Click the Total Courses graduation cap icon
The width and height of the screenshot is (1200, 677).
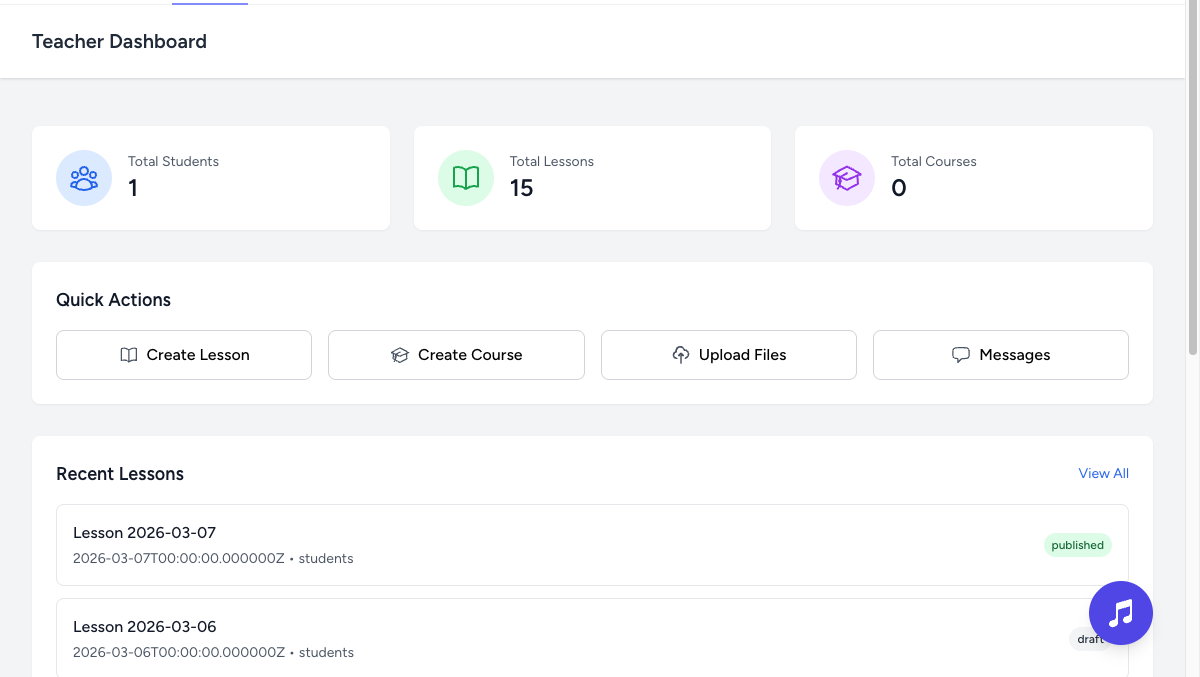pyautogui.click(x=847, y=178)
